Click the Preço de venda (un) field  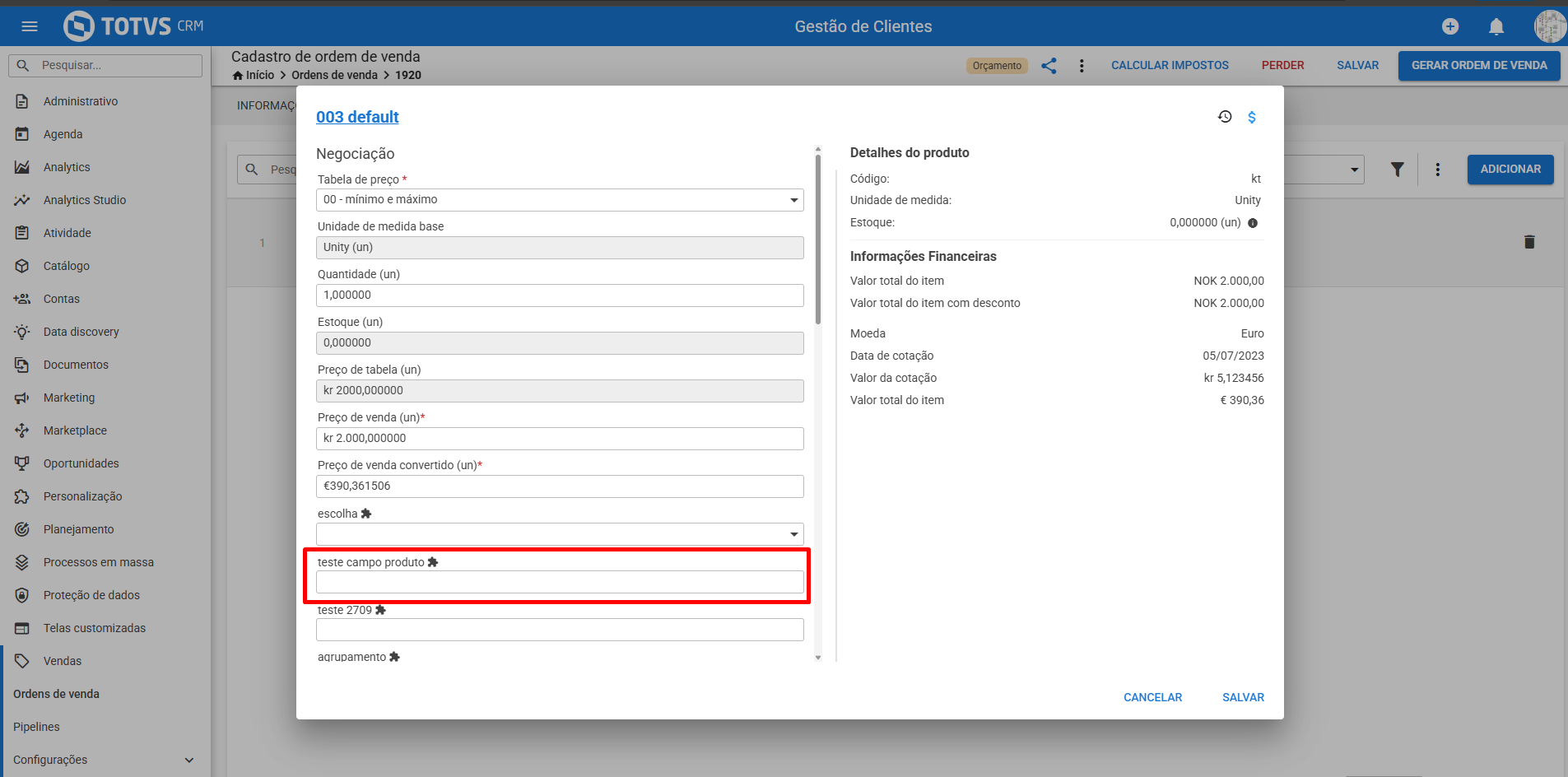(560, 439)
